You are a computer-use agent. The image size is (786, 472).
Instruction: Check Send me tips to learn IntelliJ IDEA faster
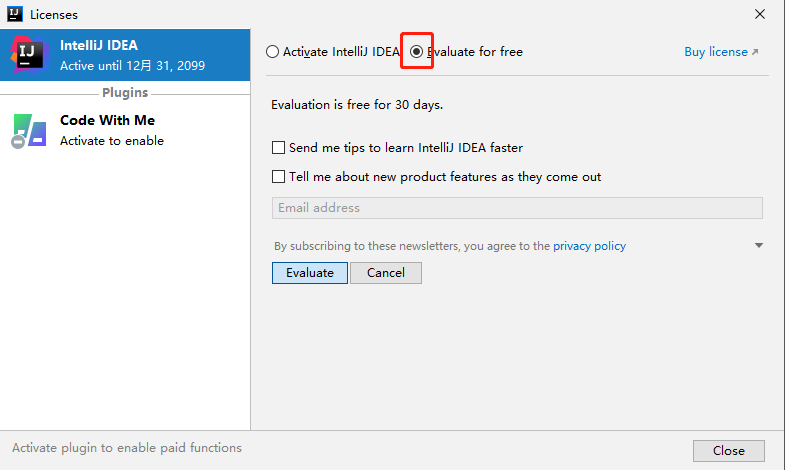[x=278, y=147]
